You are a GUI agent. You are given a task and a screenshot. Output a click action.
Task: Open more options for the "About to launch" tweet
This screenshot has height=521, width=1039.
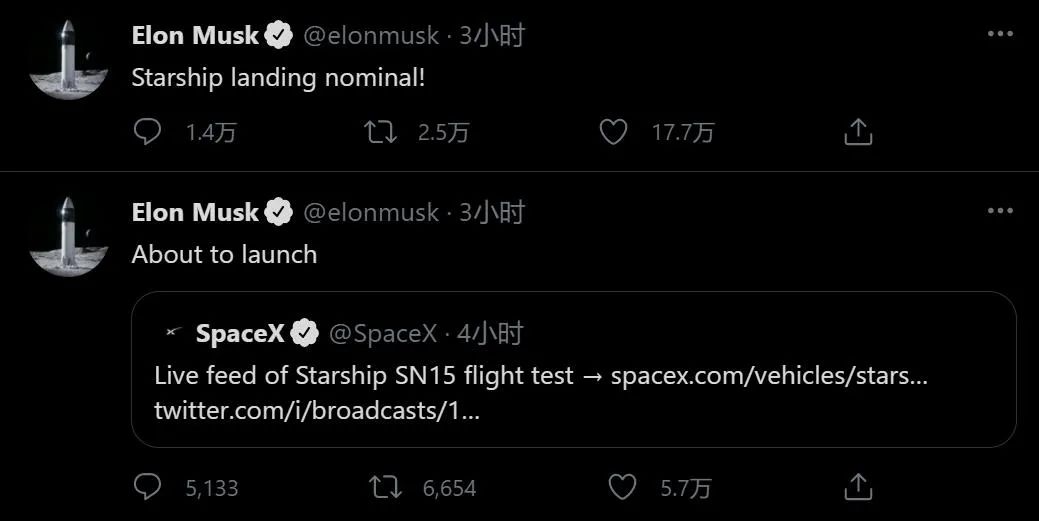pyautogui.click(x=1000, y=212)
